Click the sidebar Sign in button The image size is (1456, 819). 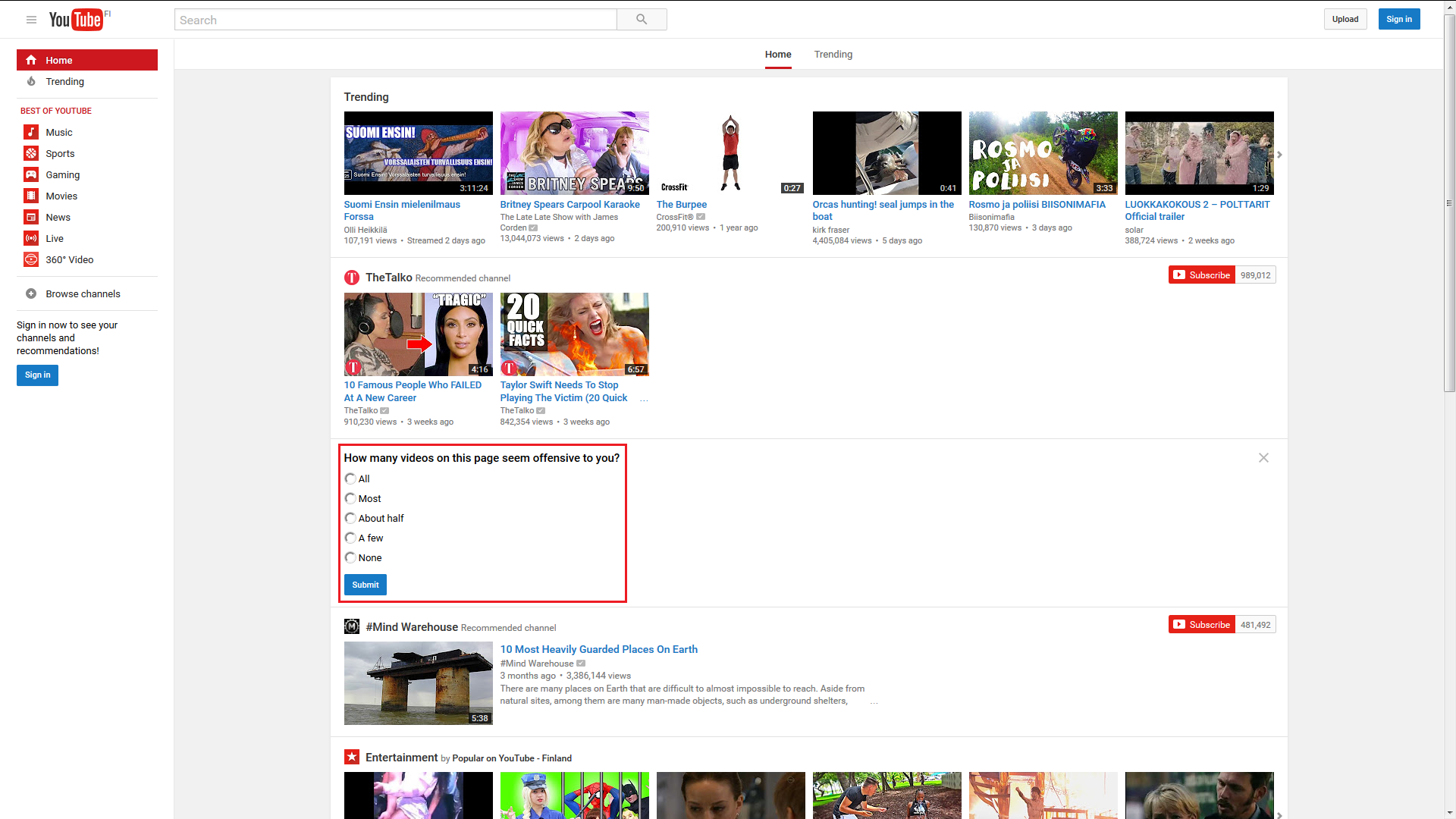click(x=37, y=375)
